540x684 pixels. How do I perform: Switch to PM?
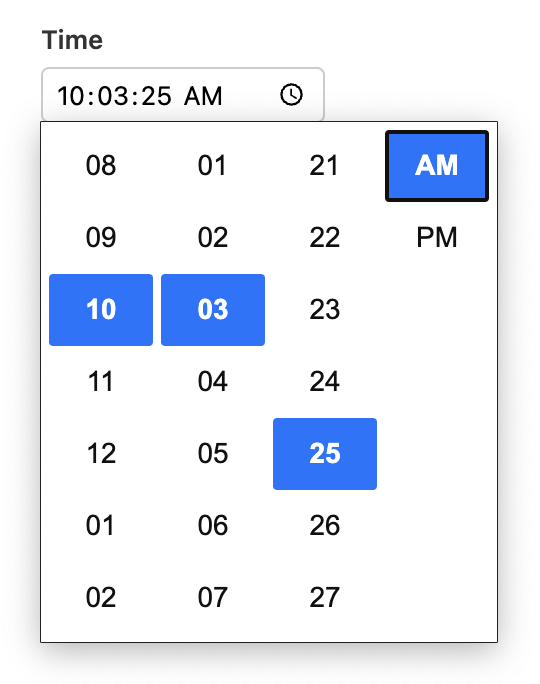coord(437,238)
